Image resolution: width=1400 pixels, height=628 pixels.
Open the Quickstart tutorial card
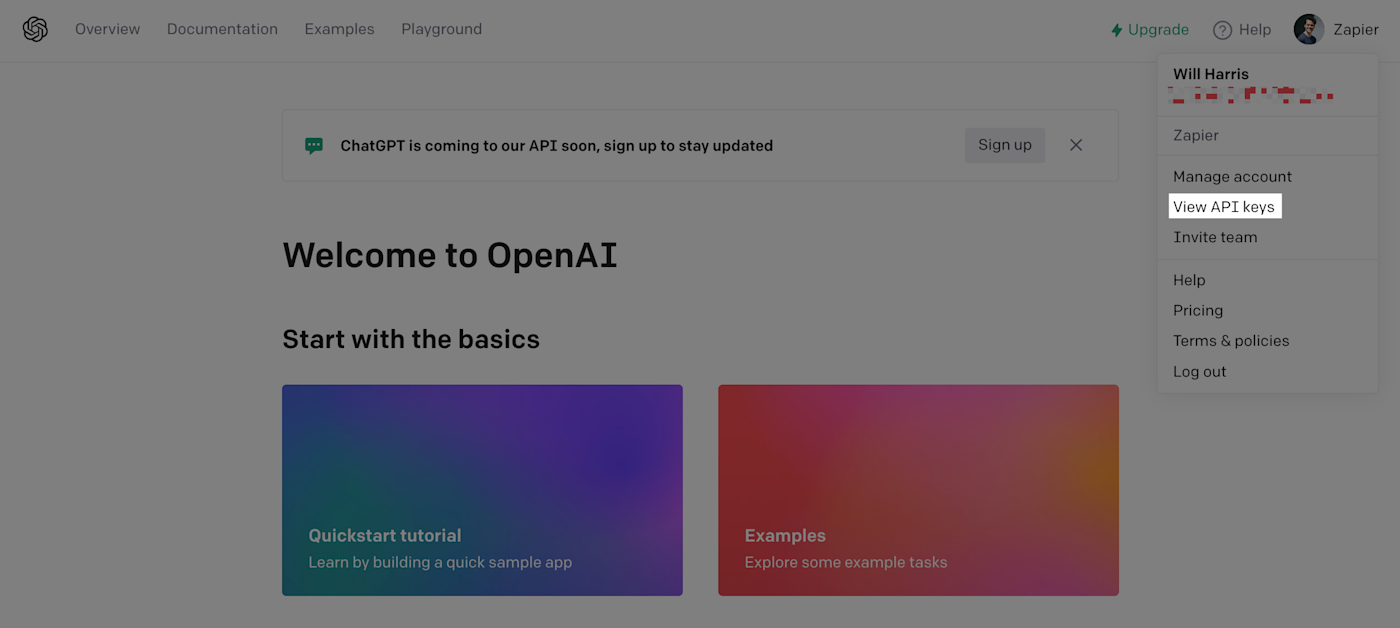coord(482,490)
